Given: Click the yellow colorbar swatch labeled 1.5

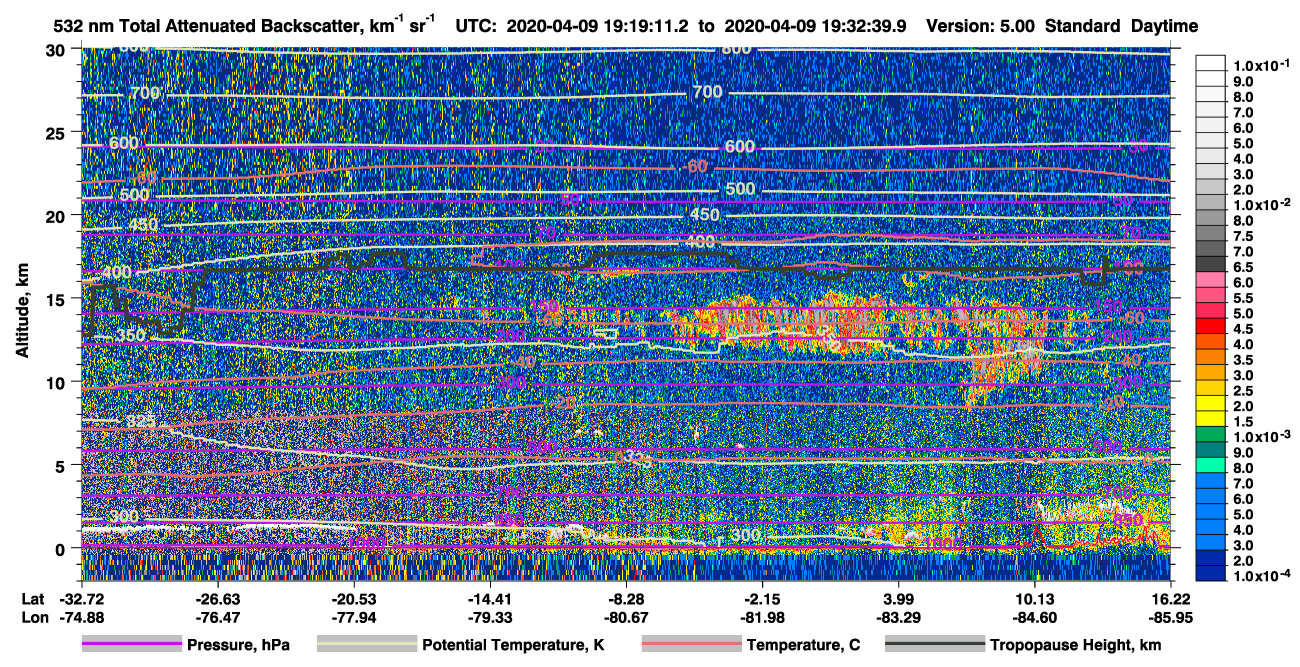Looking at the screenshot, I should coord(1210,421).
